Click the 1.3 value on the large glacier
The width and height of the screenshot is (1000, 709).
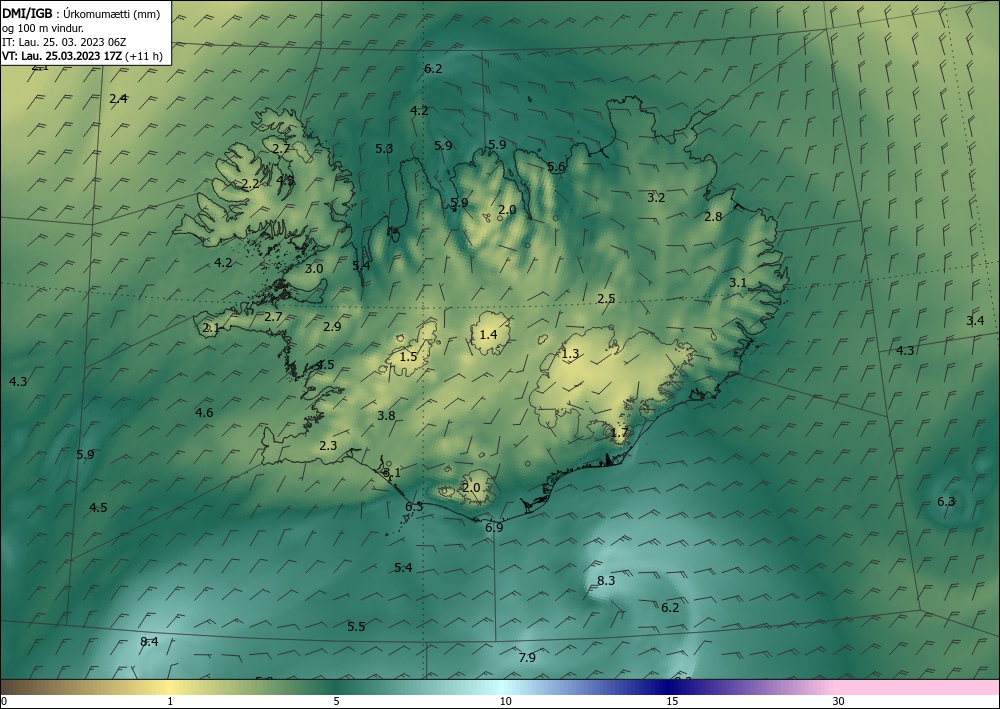click(x=570, y=354)
